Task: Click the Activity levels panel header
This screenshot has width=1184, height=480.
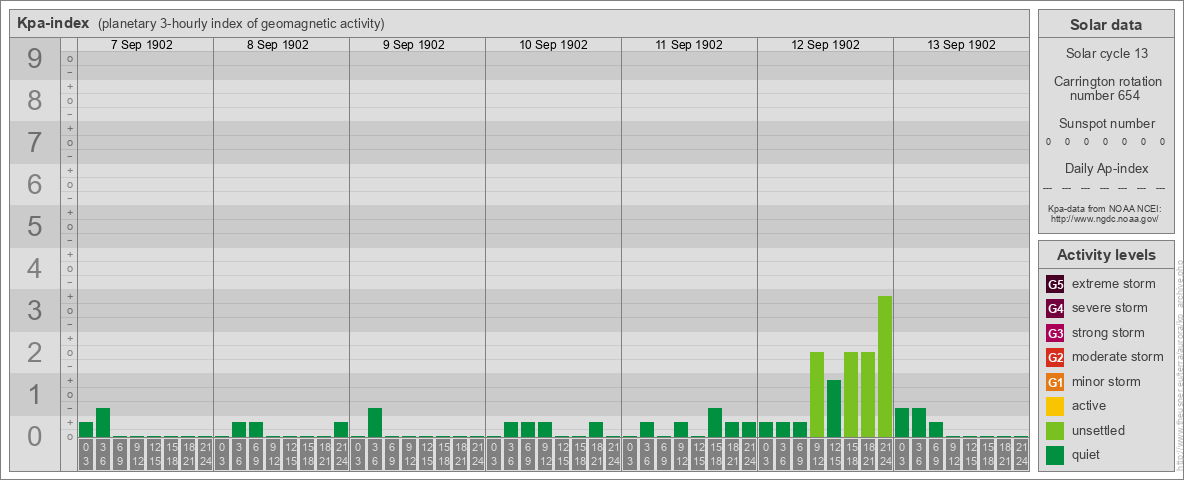Action: (1106, 255)
